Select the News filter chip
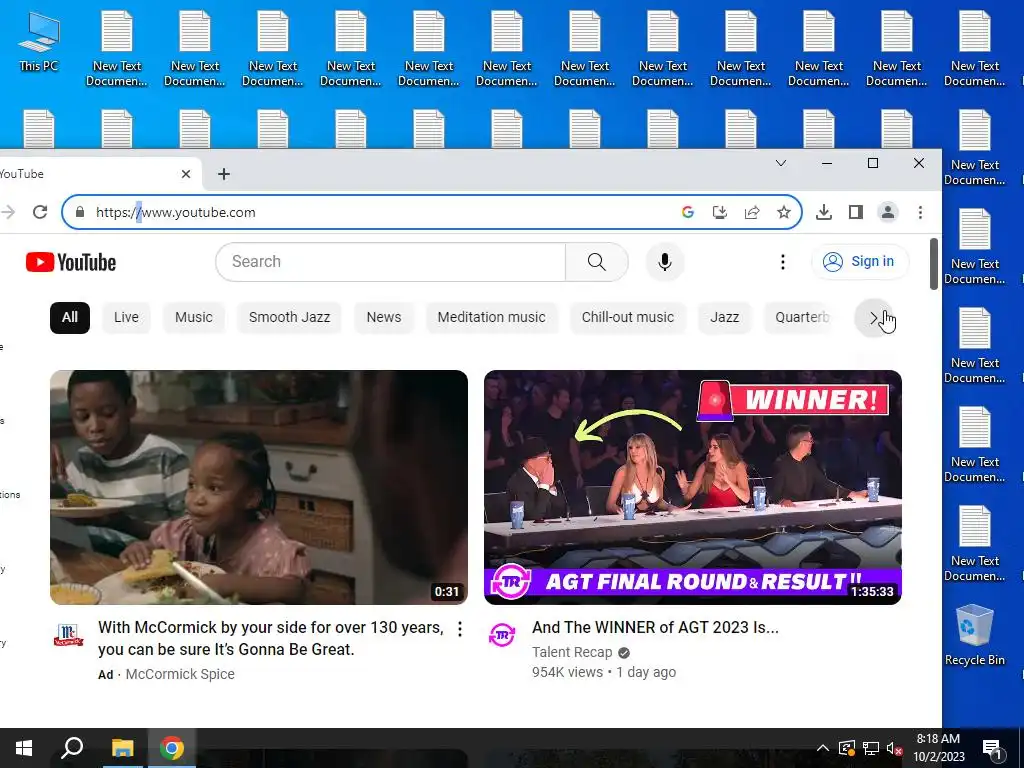 click(384, 317)
